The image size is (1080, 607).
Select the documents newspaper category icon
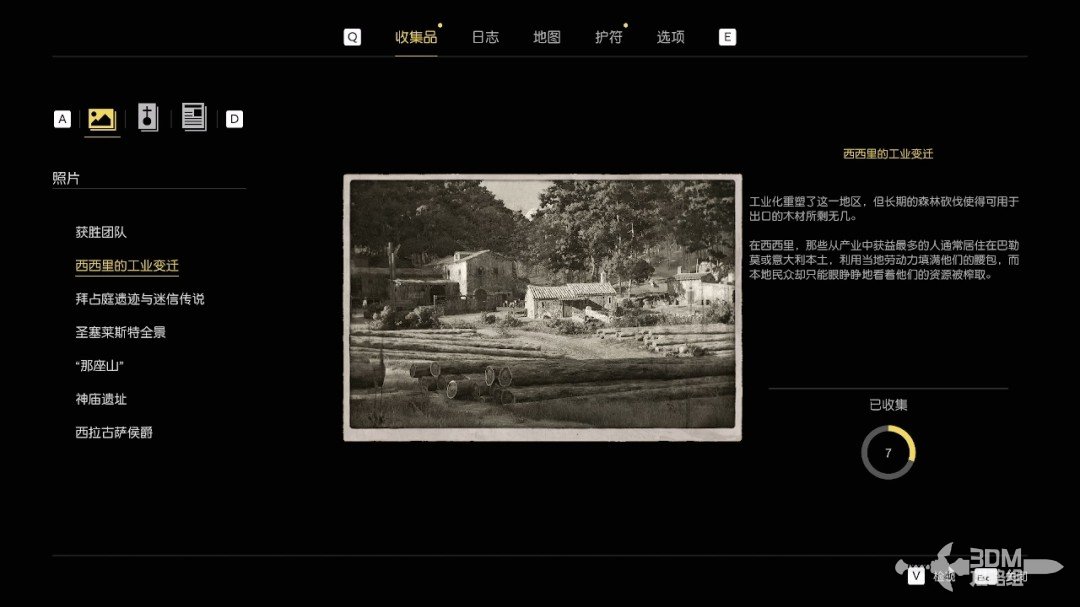pyautogui.click(x=194, y=117)
